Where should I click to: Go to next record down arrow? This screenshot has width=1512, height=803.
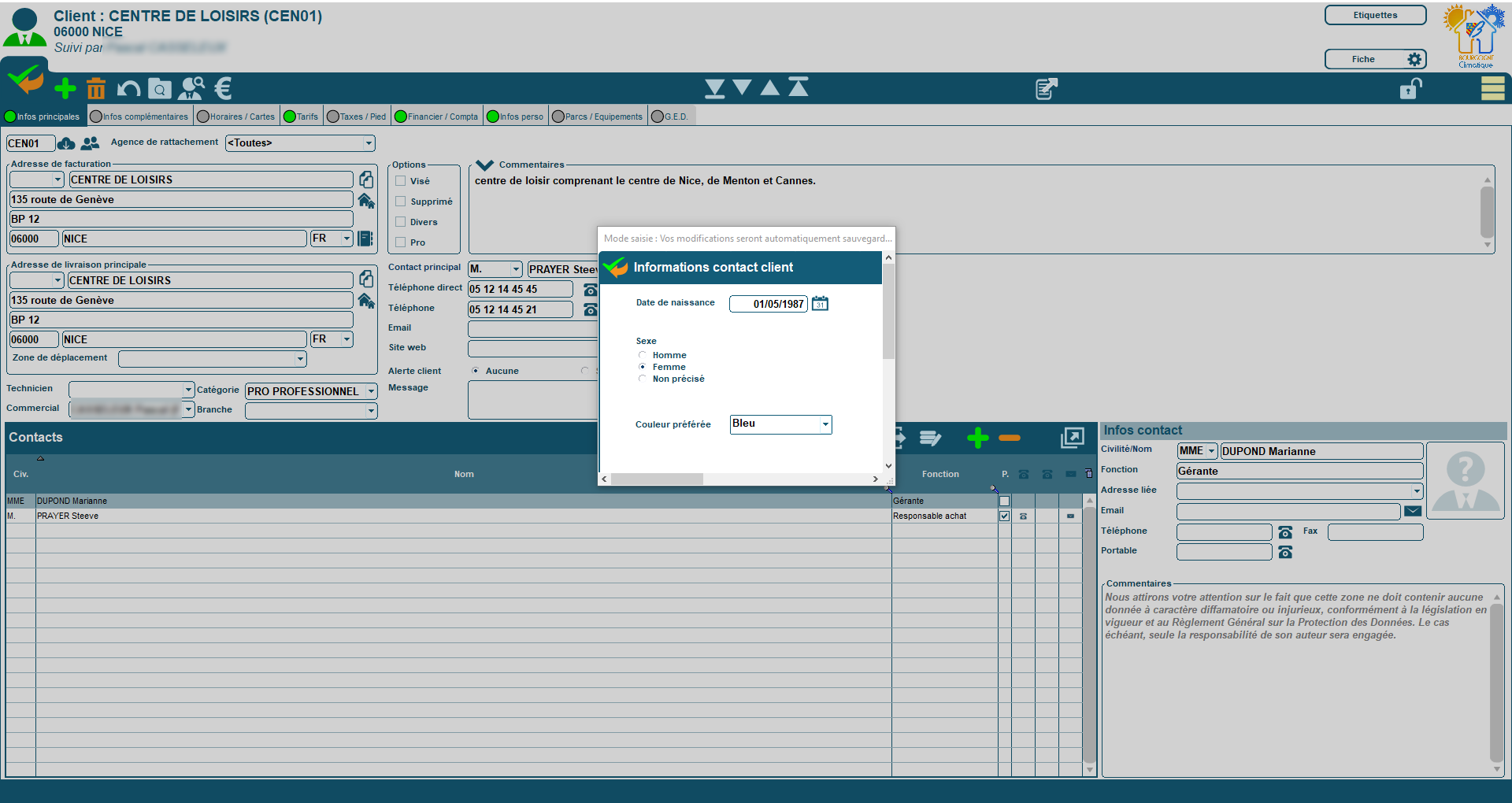click(742, 87)
